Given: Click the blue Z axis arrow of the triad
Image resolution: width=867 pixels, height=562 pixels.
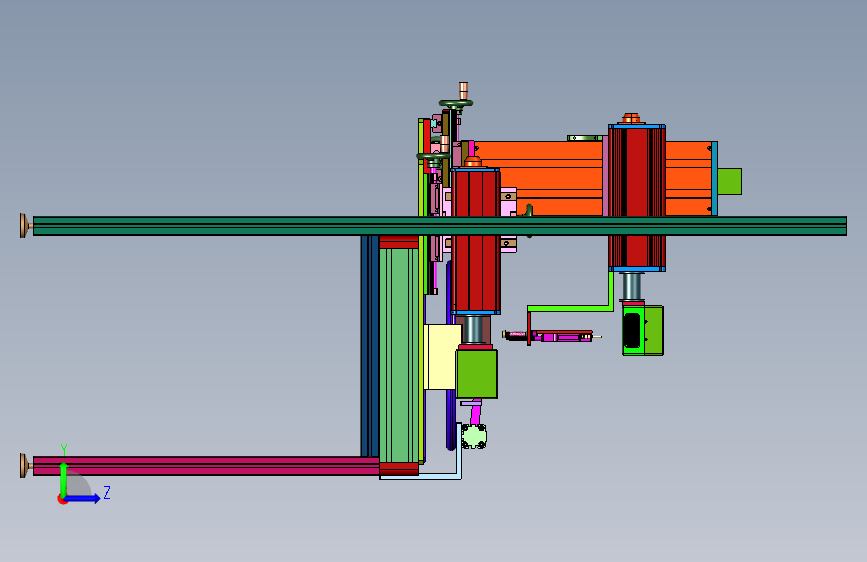Looking at the screenshot, I should [83, 498].
